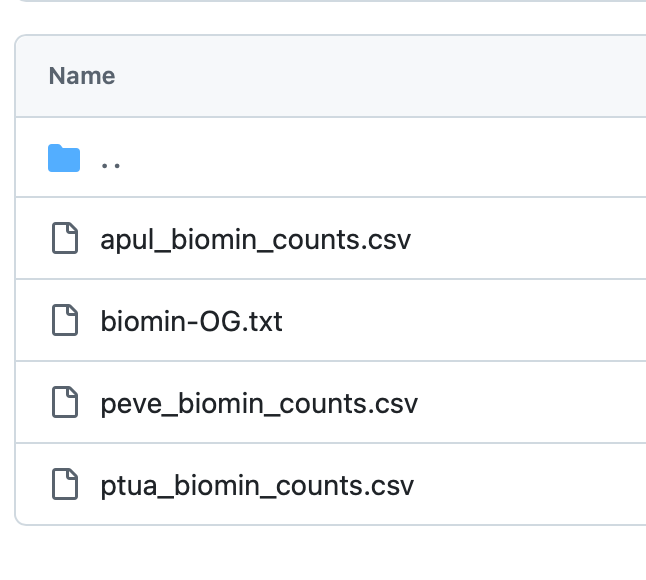Go up via the ".." link

(x=111, y=159)
